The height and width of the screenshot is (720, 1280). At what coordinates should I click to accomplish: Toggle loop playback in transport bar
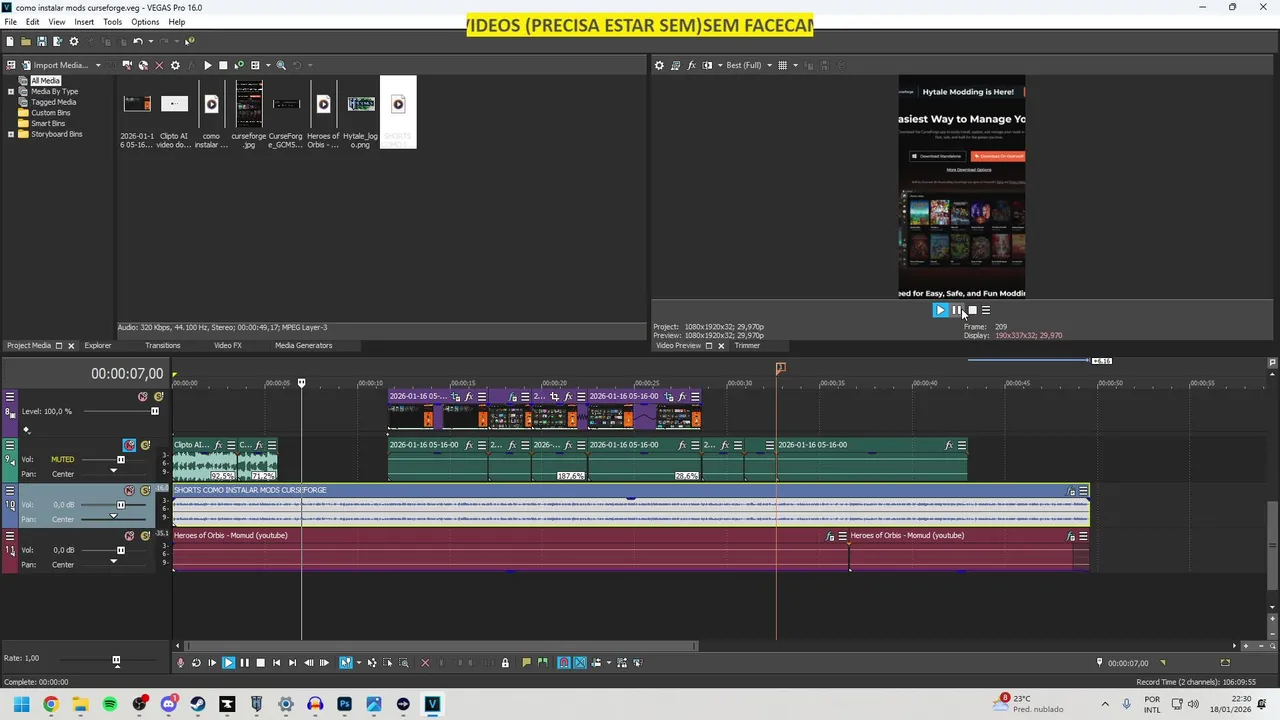196,663
